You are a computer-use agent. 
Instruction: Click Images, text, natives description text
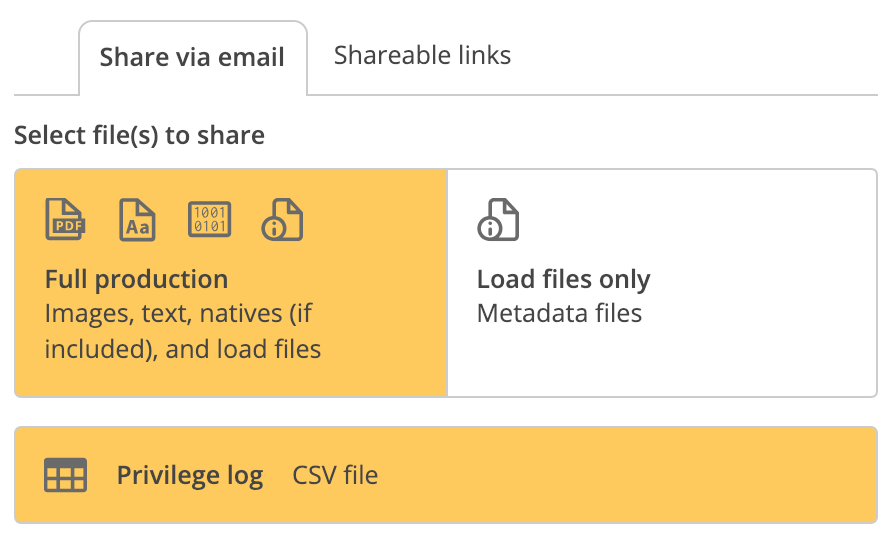pos(178,314)
